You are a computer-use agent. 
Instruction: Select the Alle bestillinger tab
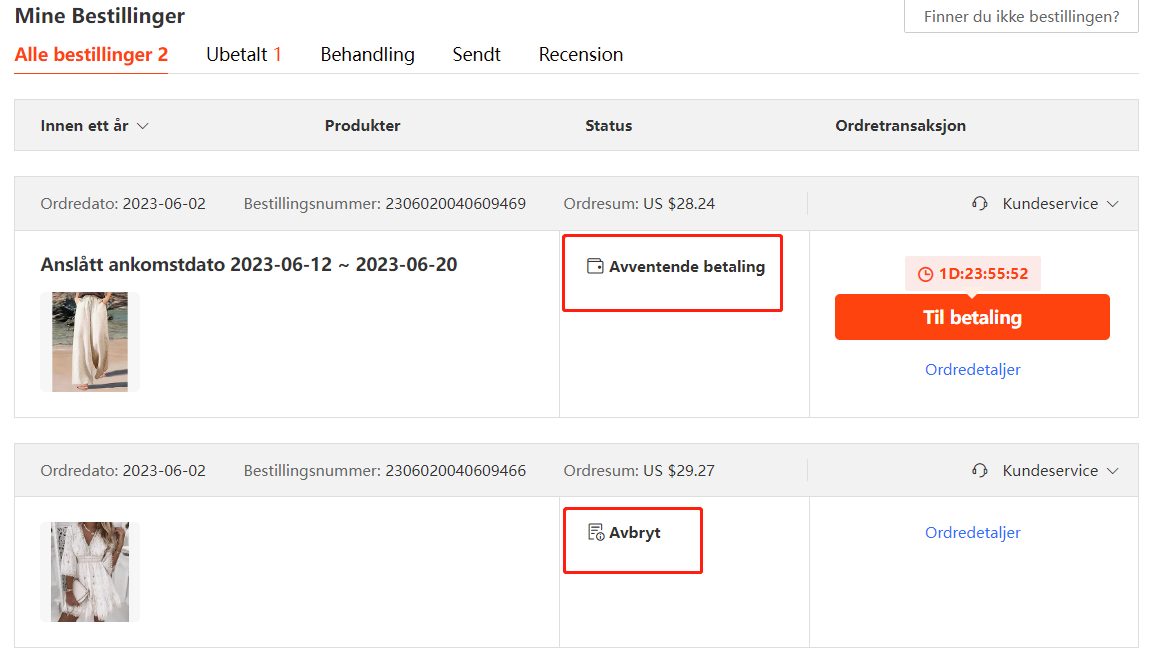[x=91, y=55]
